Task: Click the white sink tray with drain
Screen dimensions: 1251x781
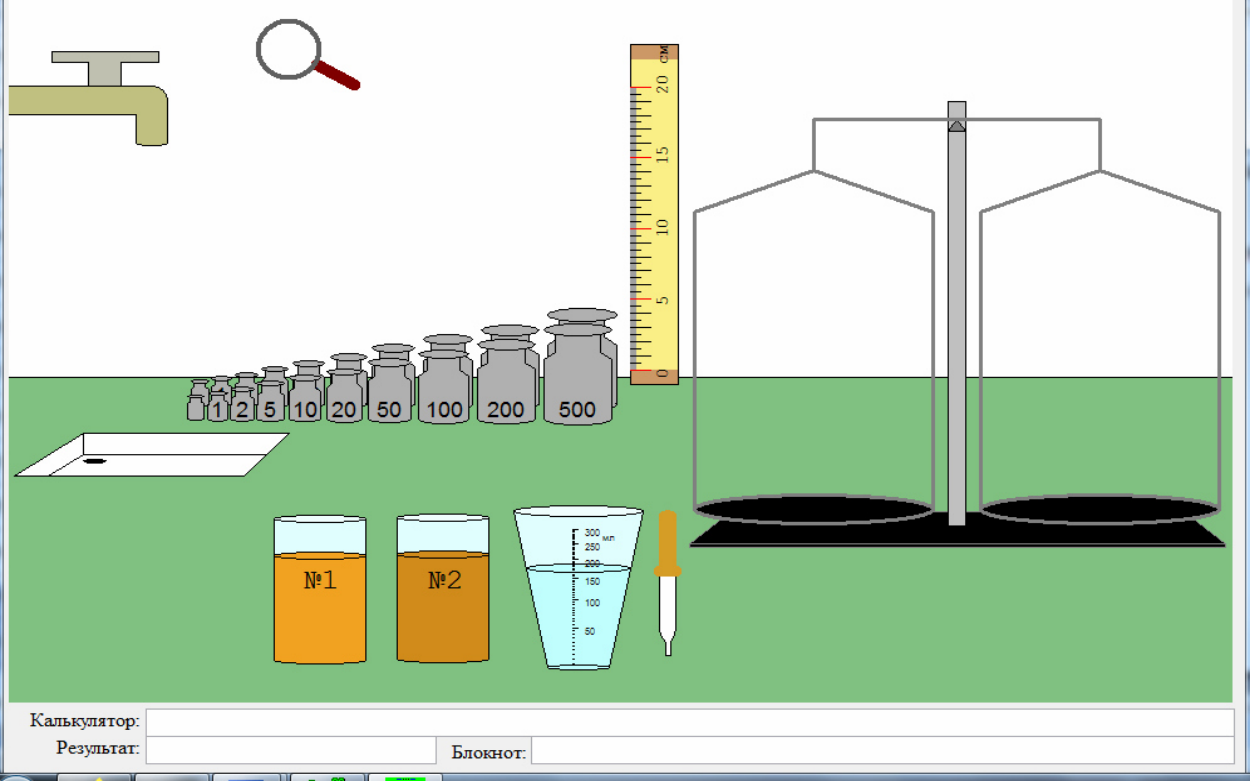Action: pyautogui.click(x=151, y=455)
